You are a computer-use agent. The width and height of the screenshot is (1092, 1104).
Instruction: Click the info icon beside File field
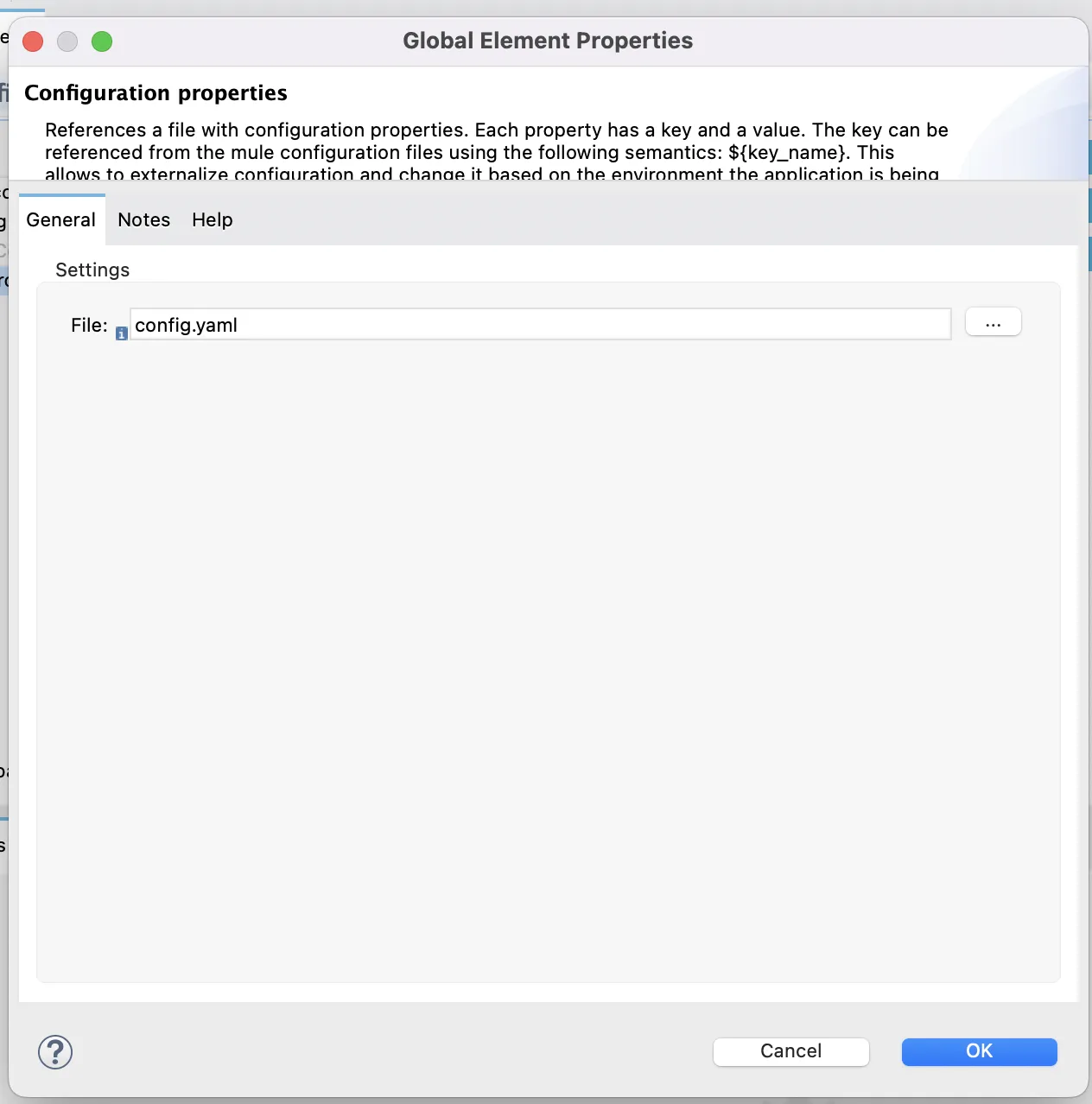(x=122, y=333)
